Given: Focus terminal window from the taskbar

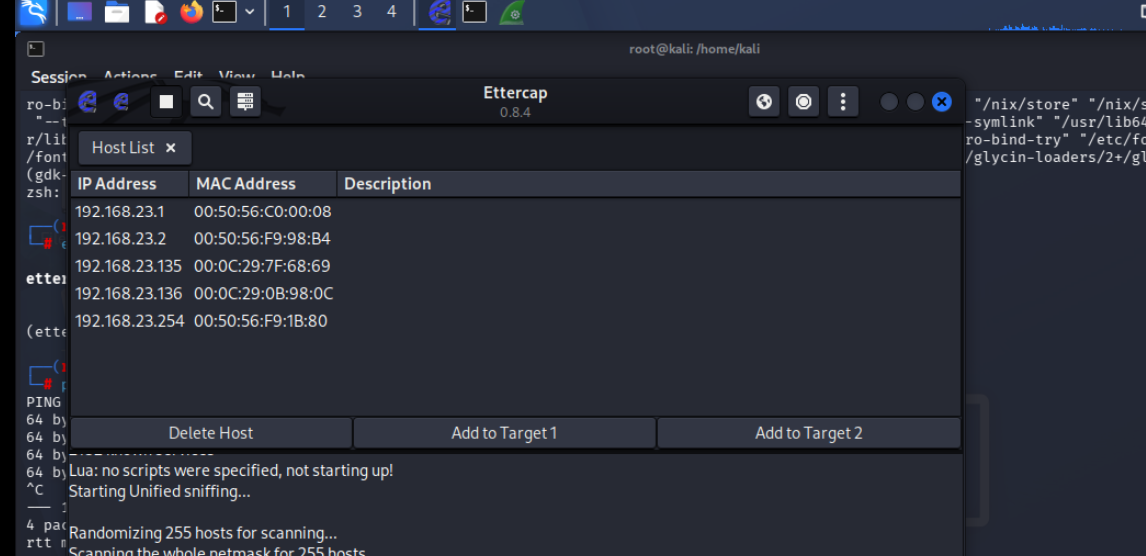Looking at the screenshot, I should pyautogui.click(x=474, y=12).
